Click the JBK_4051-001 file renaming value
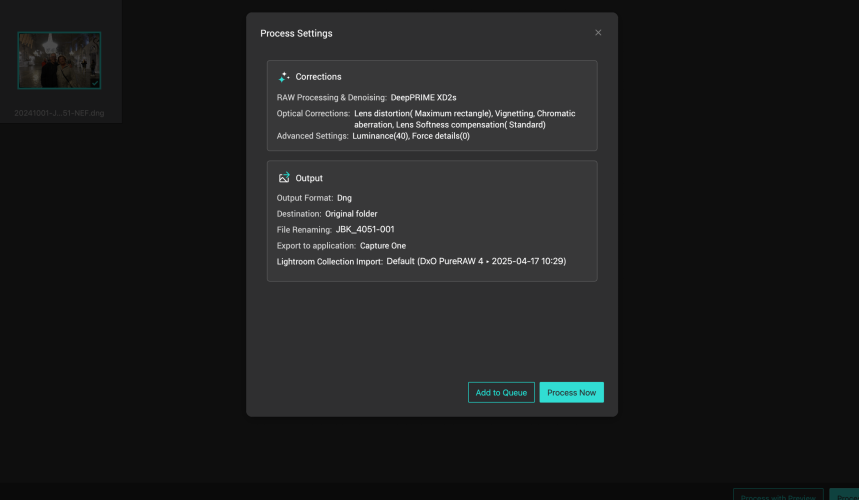 tap(365, 229)
